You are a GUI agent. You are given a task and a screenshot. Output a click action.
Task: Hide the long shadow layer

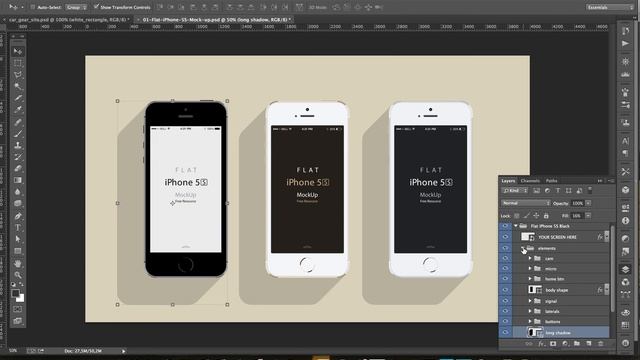tap(505, 333)
